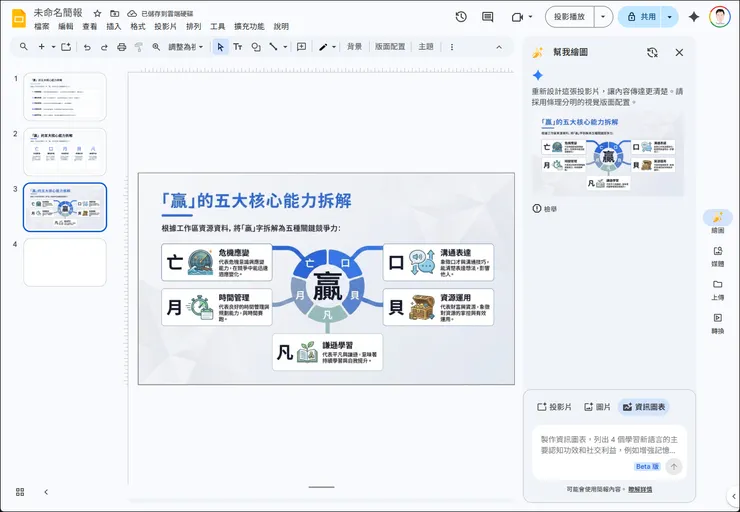This screenshot has height=512, width=740.
Task: Close the 幫我繪圖 side panel
Action: 679,52
